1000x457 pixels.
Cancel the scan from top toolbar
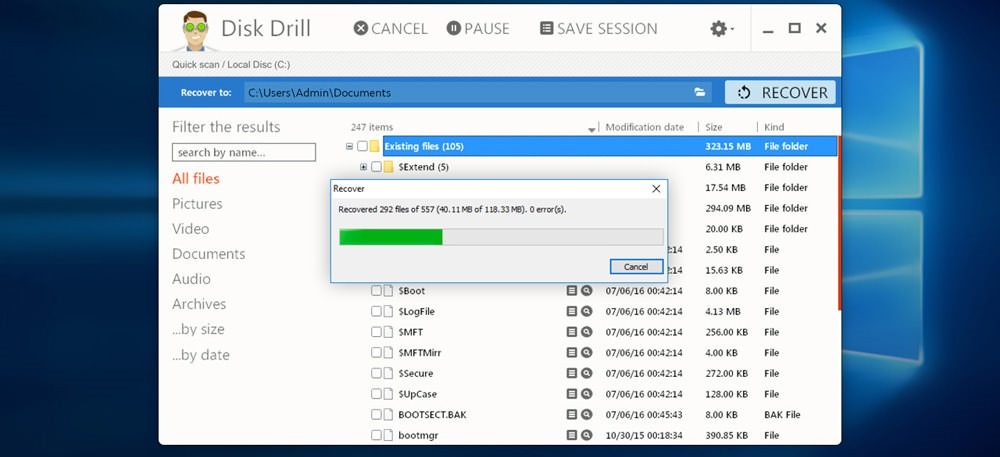[390, 29]
